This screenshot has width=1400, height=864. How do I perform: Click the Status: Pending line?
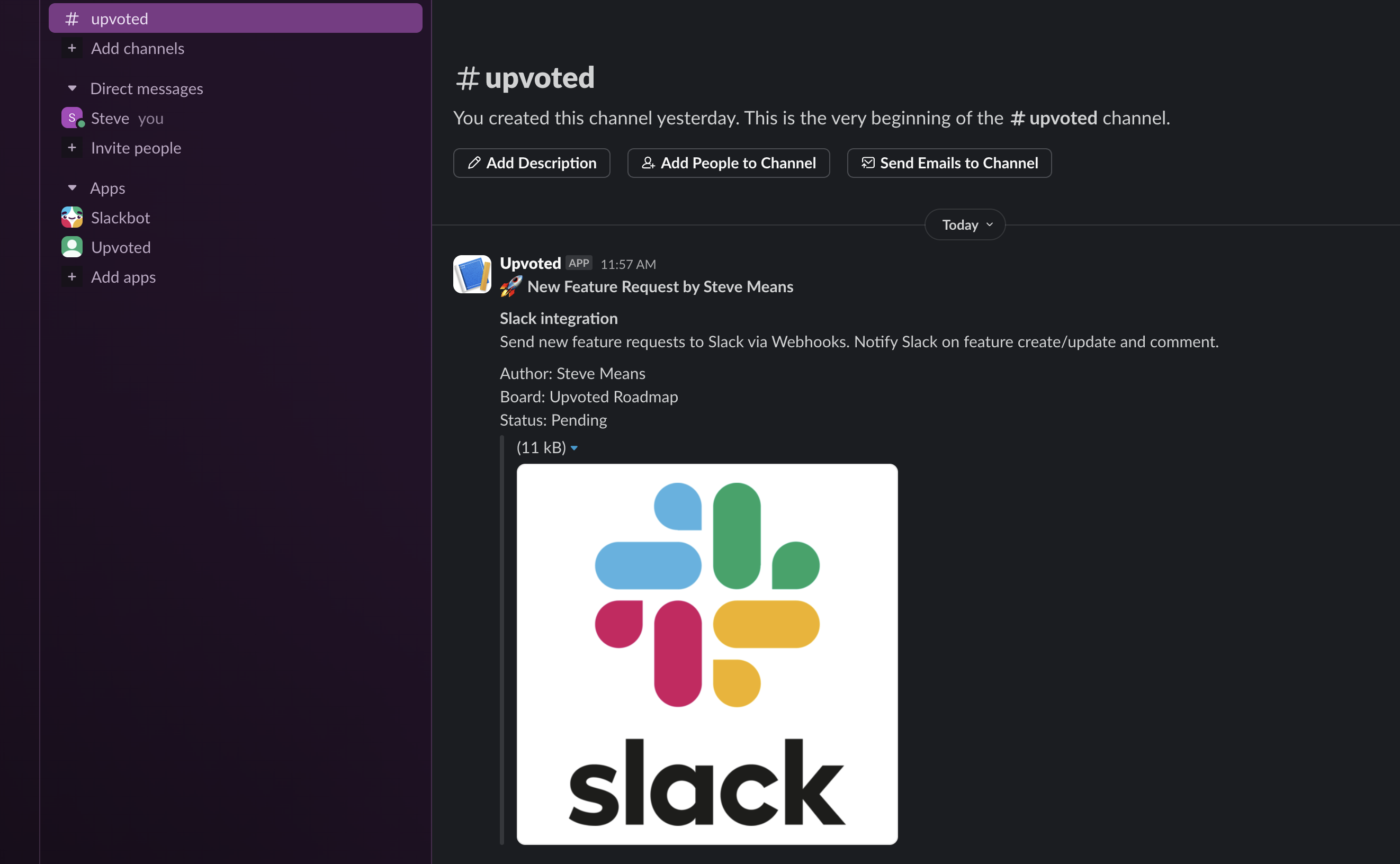[553, 420]
